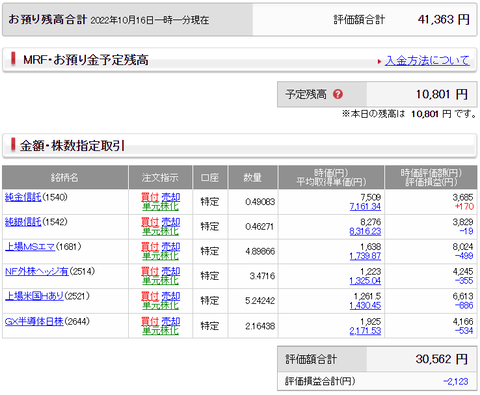Click the お預り残高合計 heading
The height and width of the screenshot is (395, 480).
click(x=48, y=20)
